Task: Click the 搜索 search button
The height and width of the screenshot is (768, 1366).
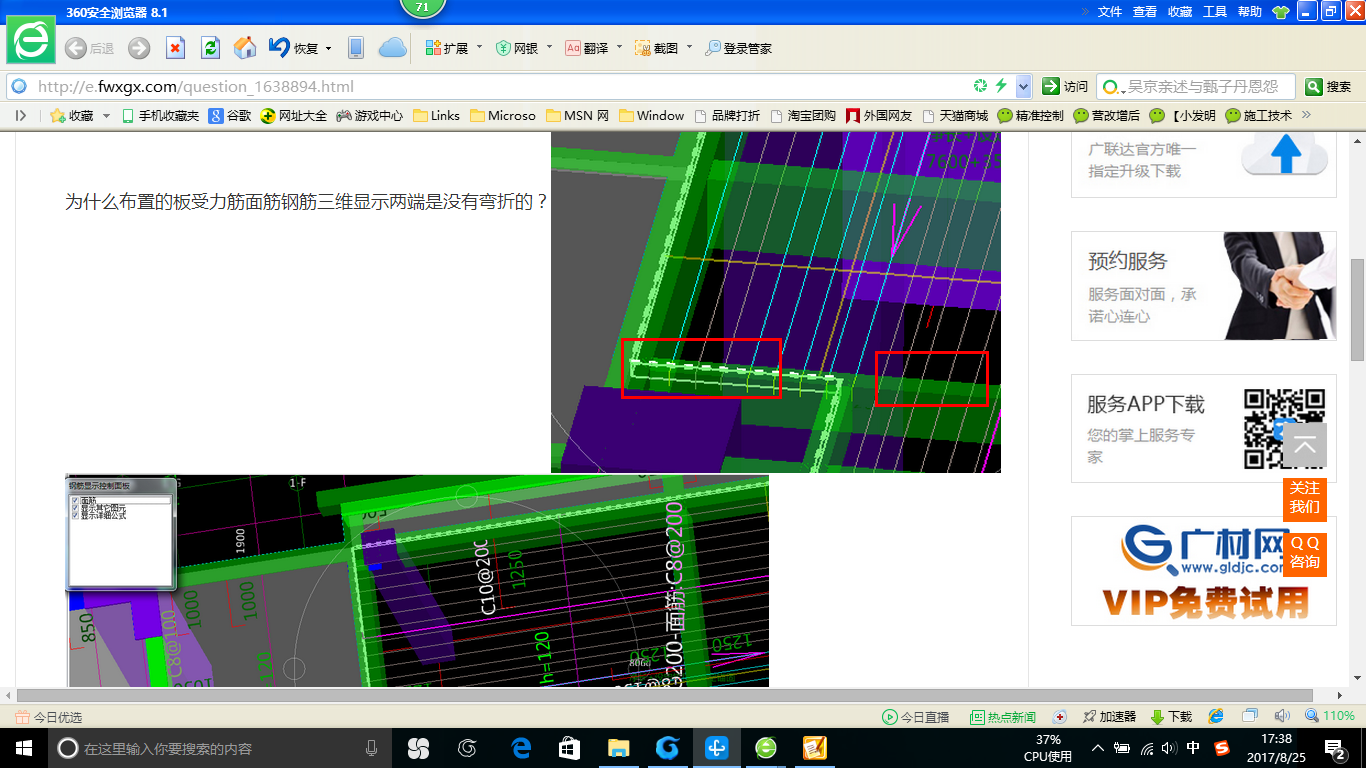Action: (x=1329, y=86)
